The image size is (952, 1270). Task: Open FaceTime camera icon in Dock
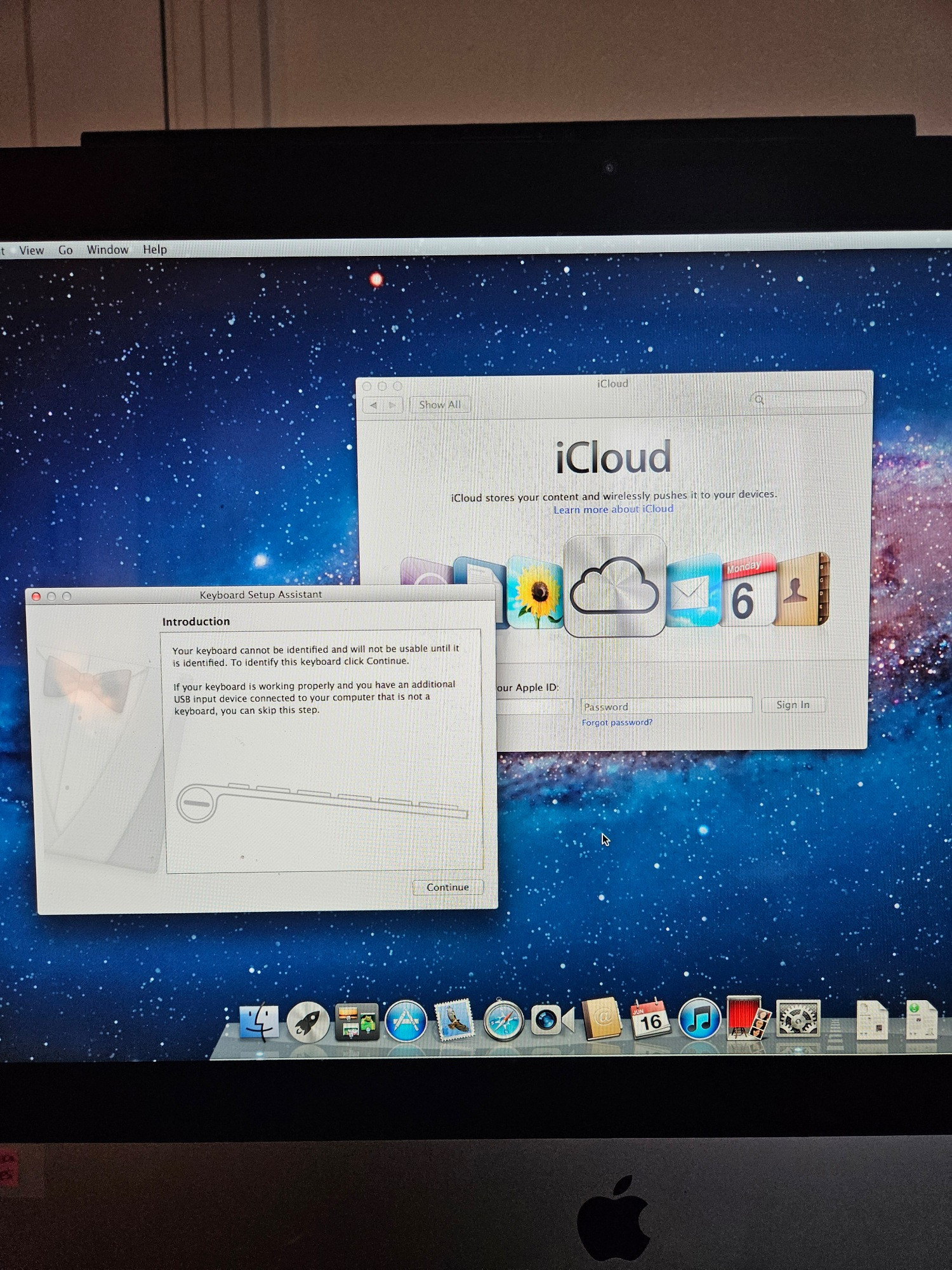click(552, 1020)
